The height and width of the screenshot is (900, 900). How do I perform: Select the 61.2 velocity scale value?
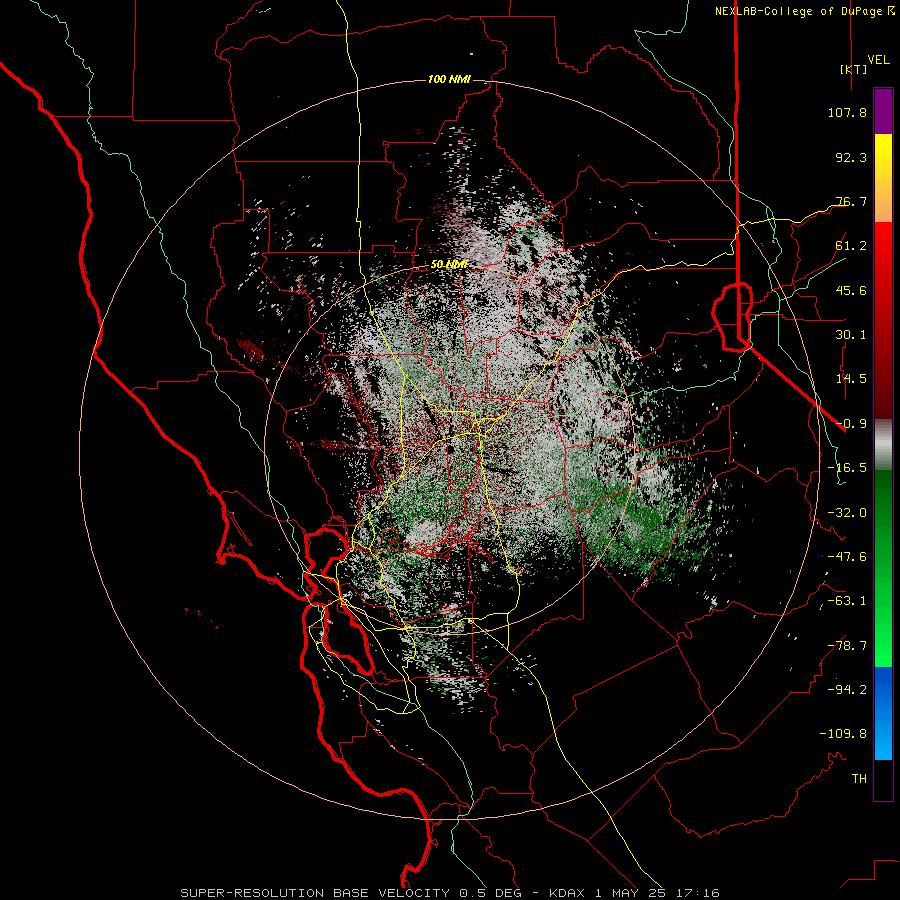851,246
